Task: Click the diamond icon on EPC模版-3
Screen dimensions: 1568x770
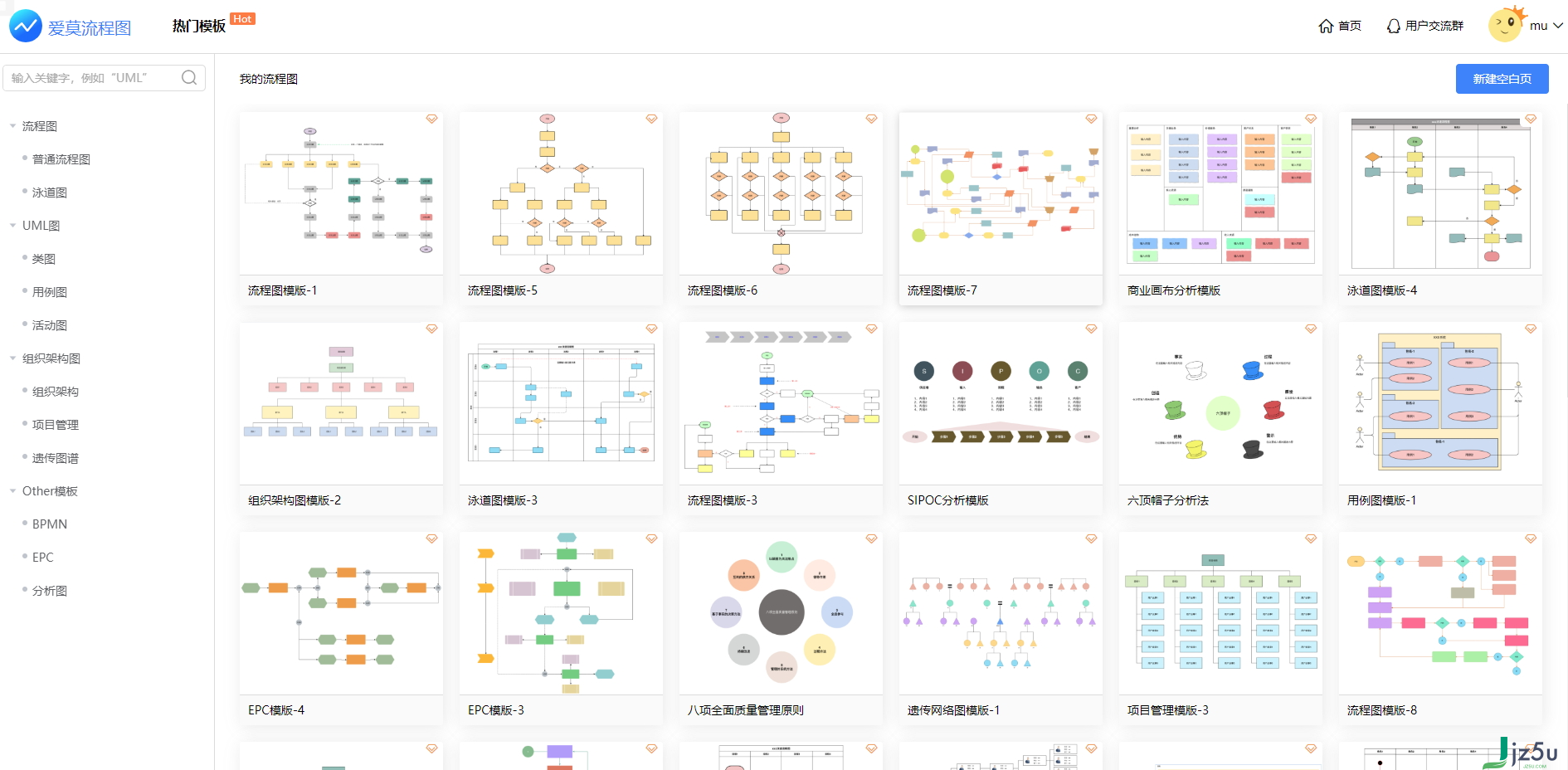Action: click(651, 539)
